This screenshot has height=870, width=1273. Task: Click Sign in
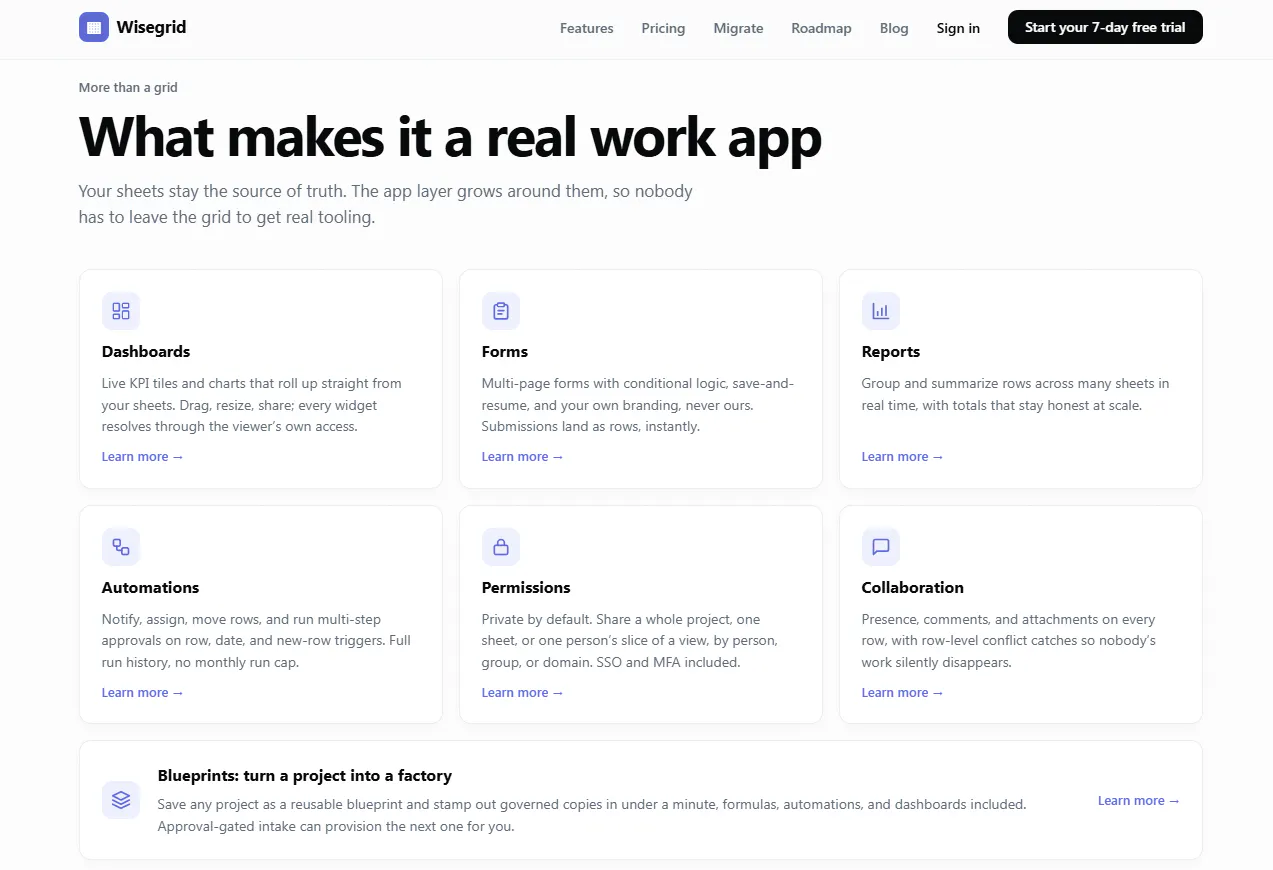958,28
